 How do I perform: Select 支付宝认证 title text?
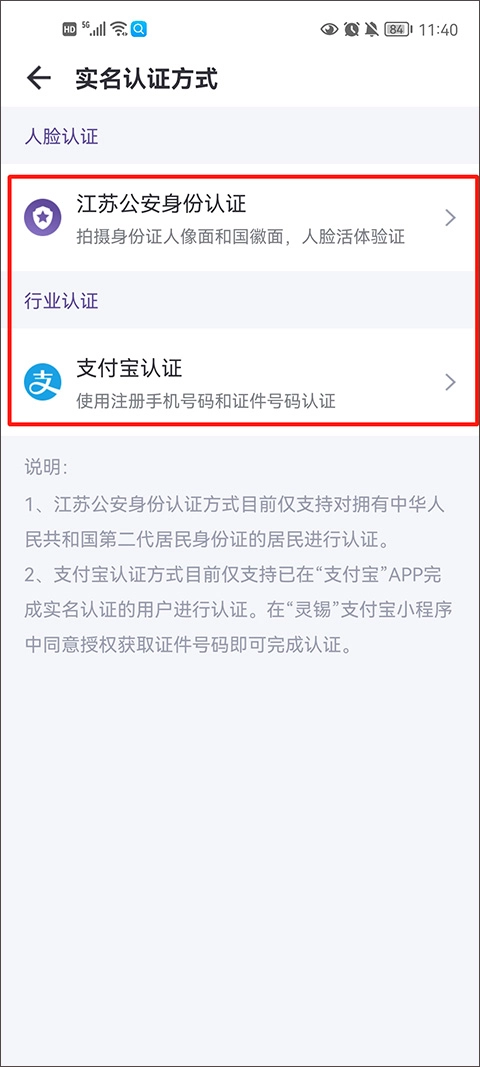click(129, 368)
